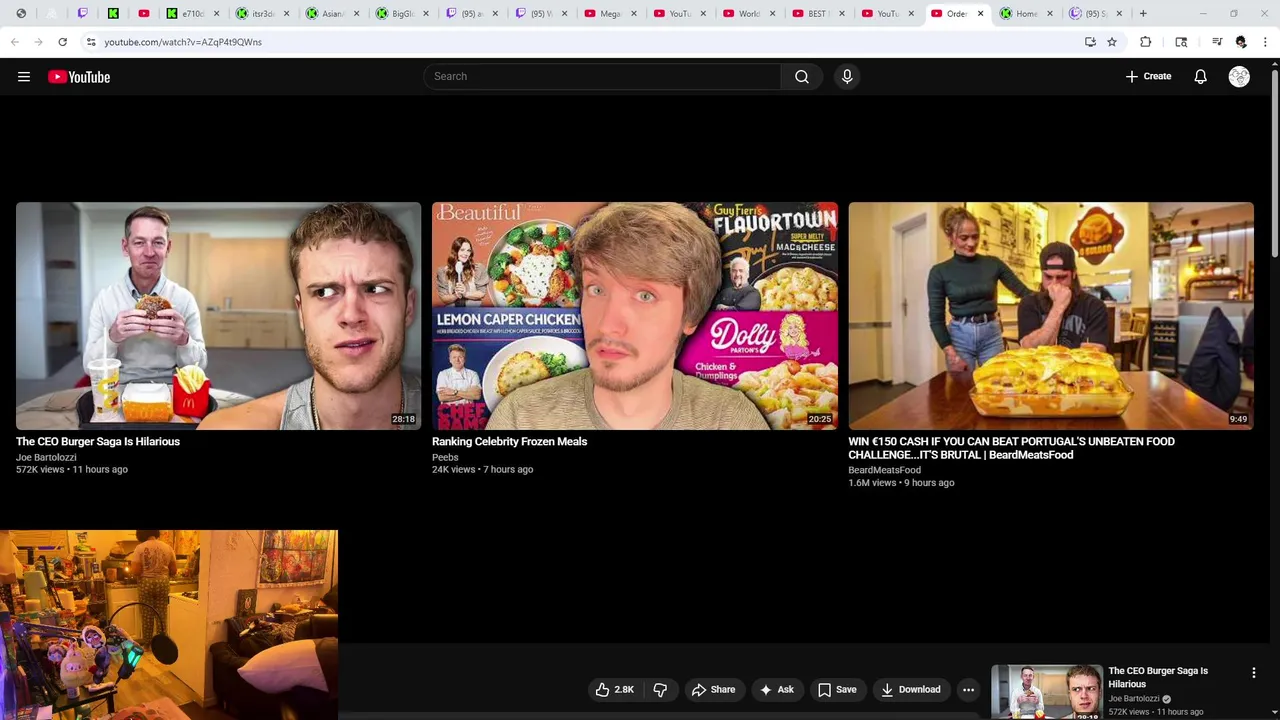Visit the BeardMeatsFood channel
The width and height of the screenshot is (1280, 720).
(884, 470)
